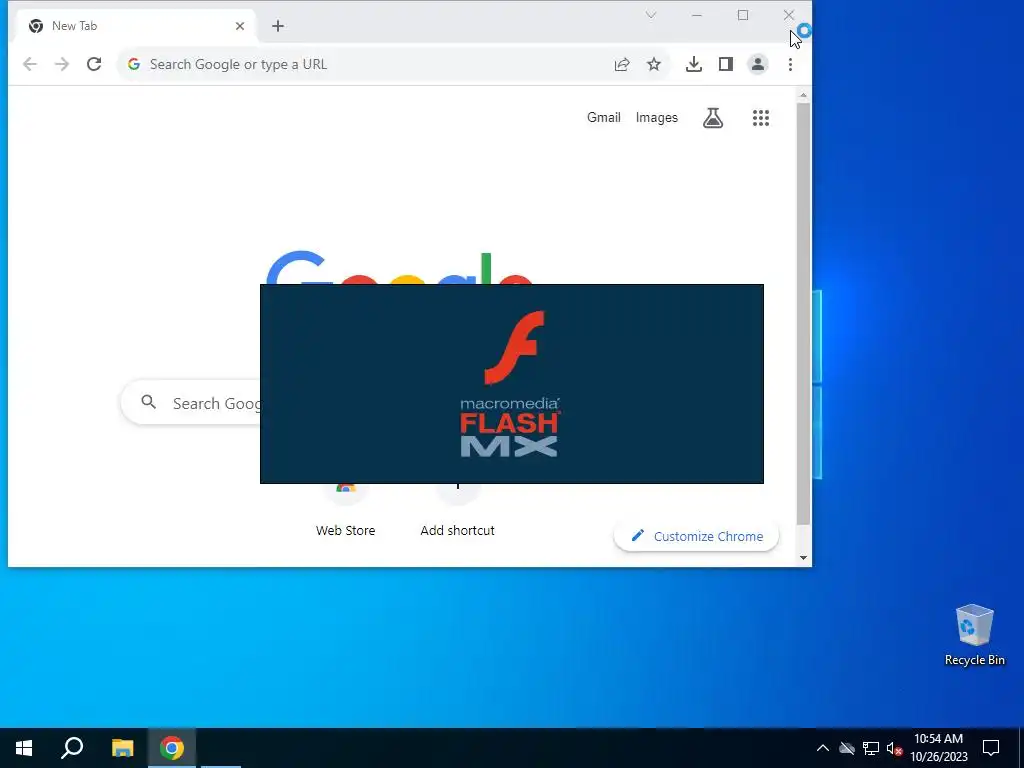
Task: Open the Web Store shortcut
Action: pos(345,511)
